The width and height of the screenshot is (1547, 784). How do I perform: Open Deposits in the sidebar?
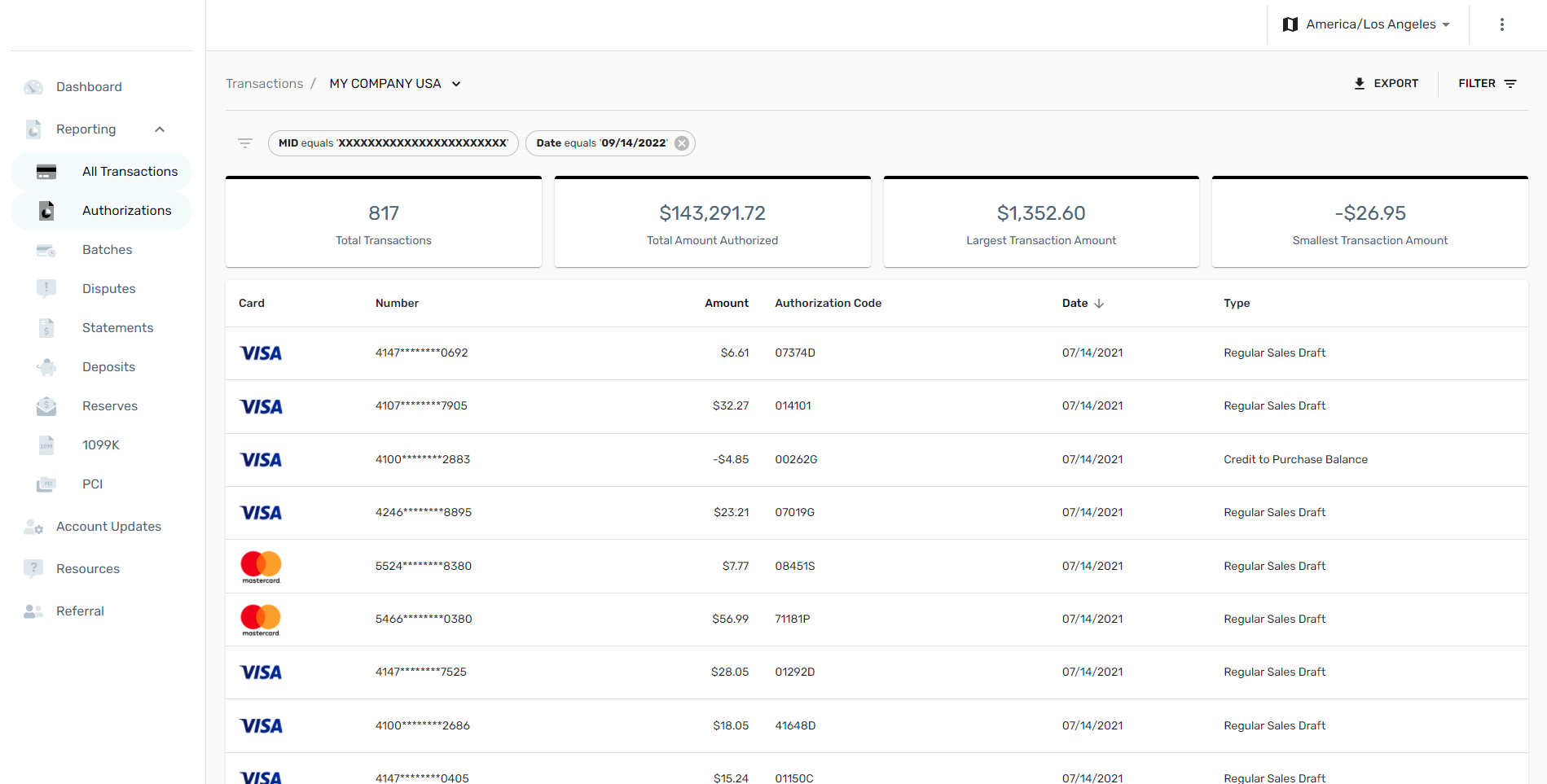pyautogui.click(x=108, y=367)
